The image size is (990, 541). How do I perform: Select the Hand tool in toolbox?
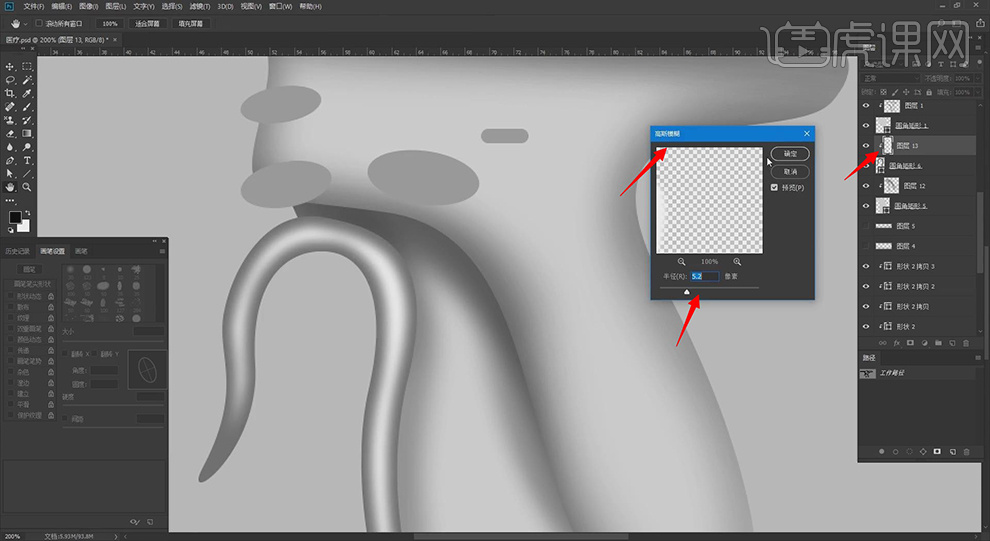10,187
